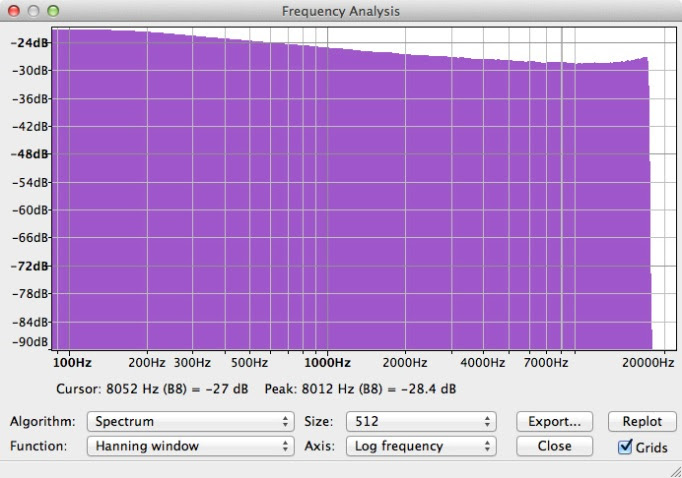Click the Frequency Analysis window title
This screenshot has width=682, height=478.
click(341, 11)
